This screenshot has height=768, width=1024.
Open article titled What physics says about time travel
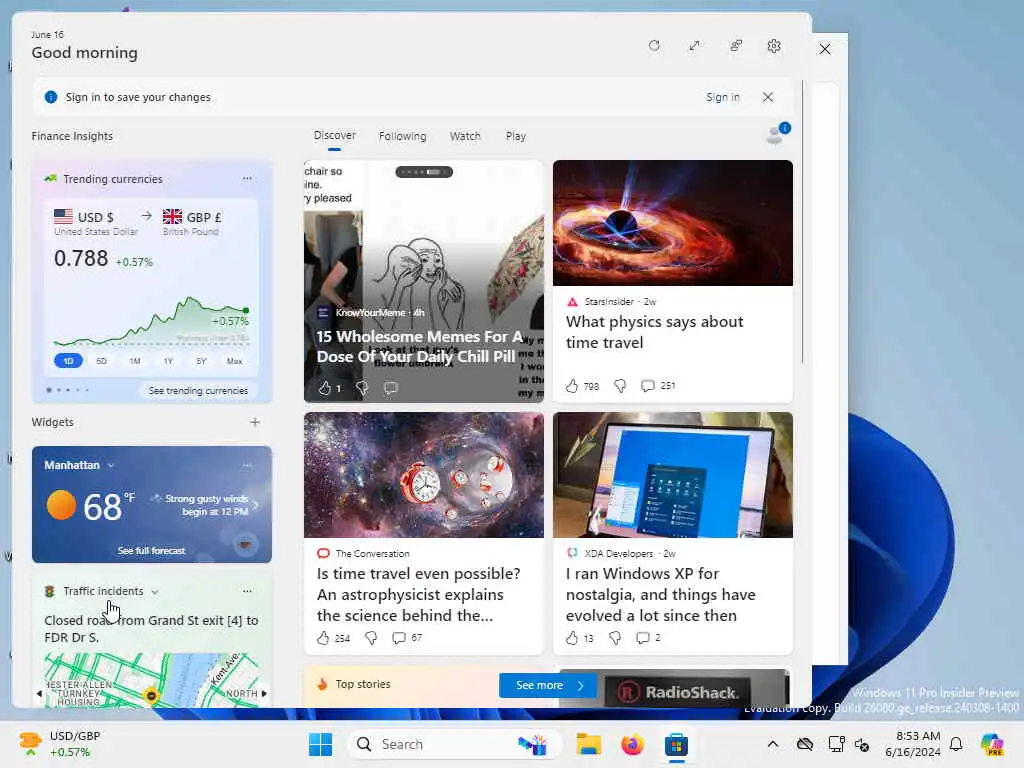pos(654,332)
